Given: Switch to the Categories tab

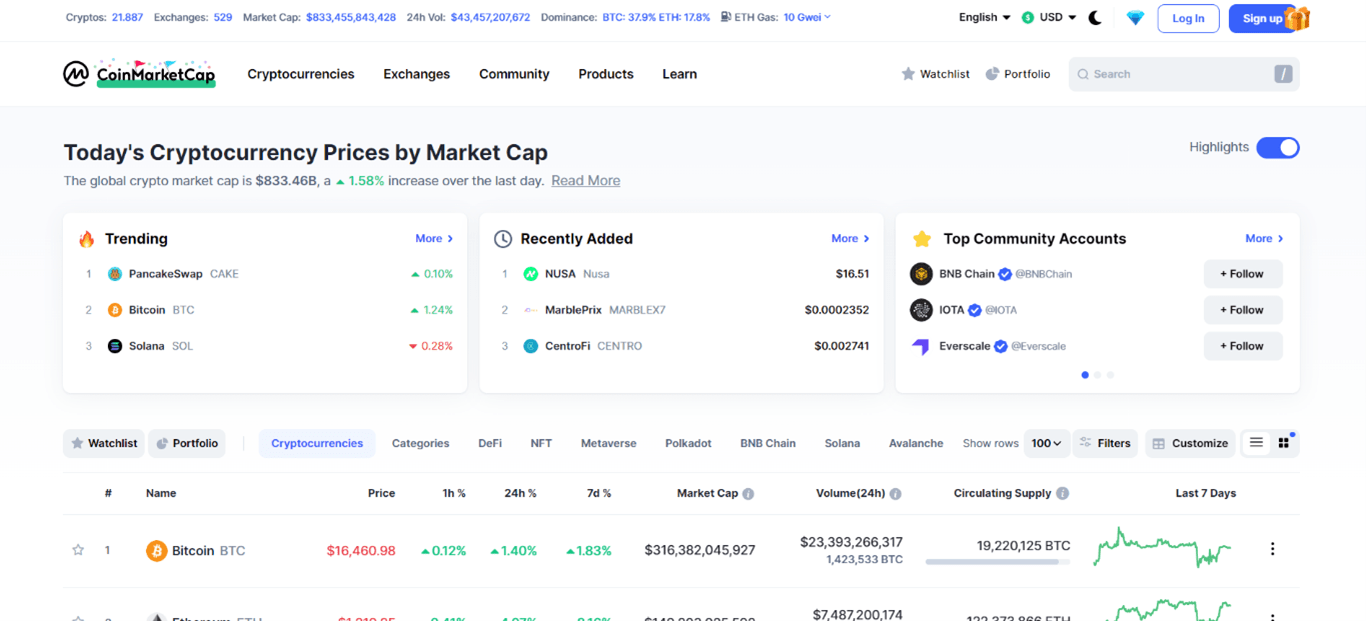Looking at the screenshot, I should (x=420, y=443).
